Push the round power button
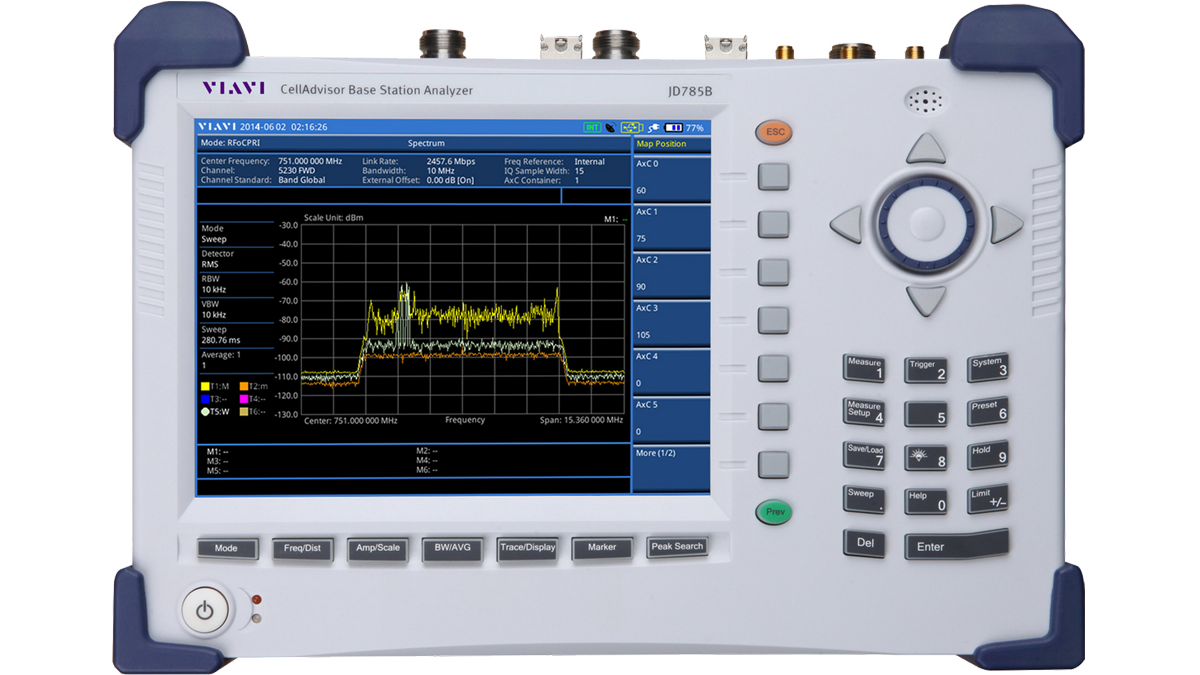 (205, 610)
